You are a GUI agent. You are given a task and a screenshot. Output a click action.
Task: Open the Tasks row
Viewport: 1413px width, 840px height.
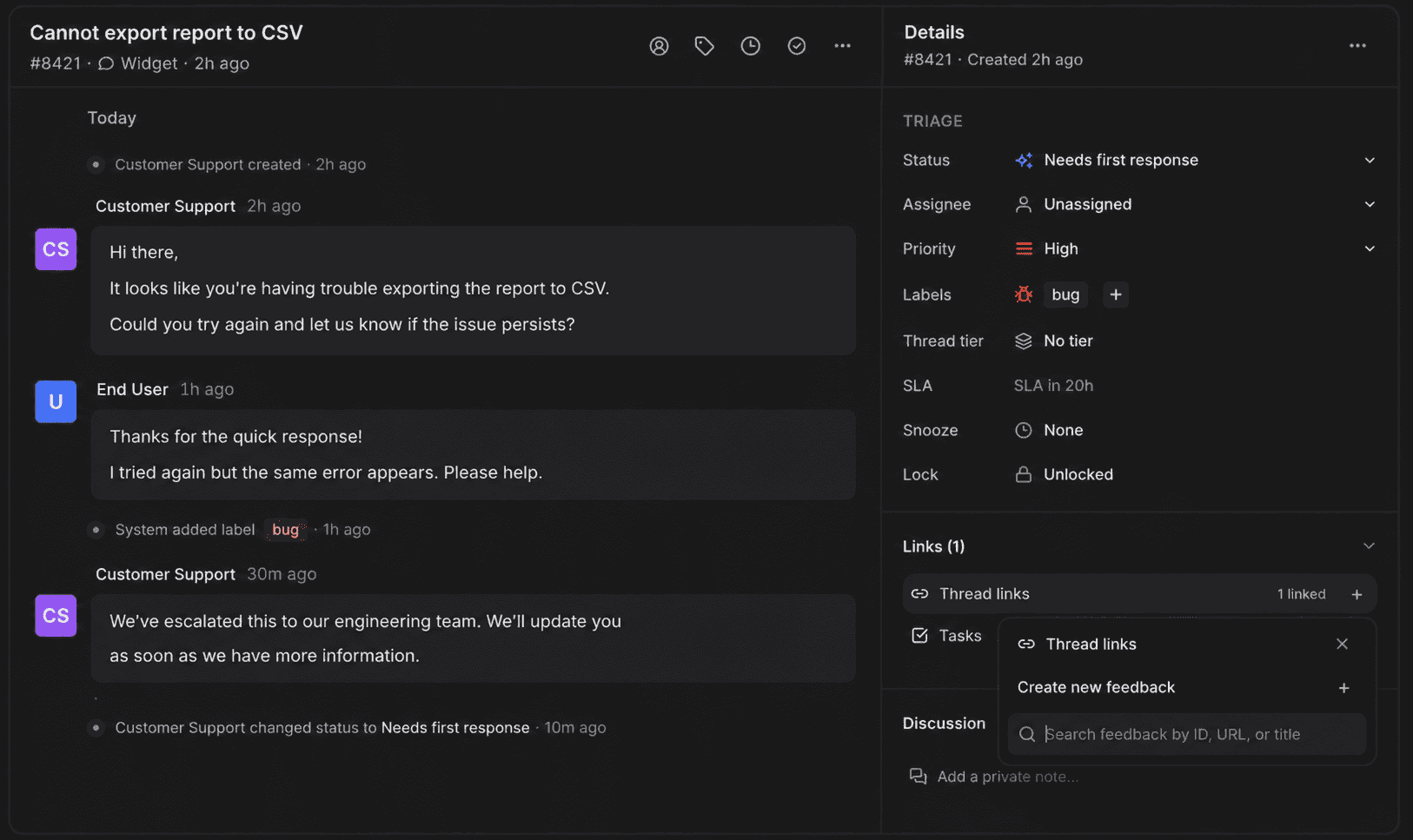point(949,636)
